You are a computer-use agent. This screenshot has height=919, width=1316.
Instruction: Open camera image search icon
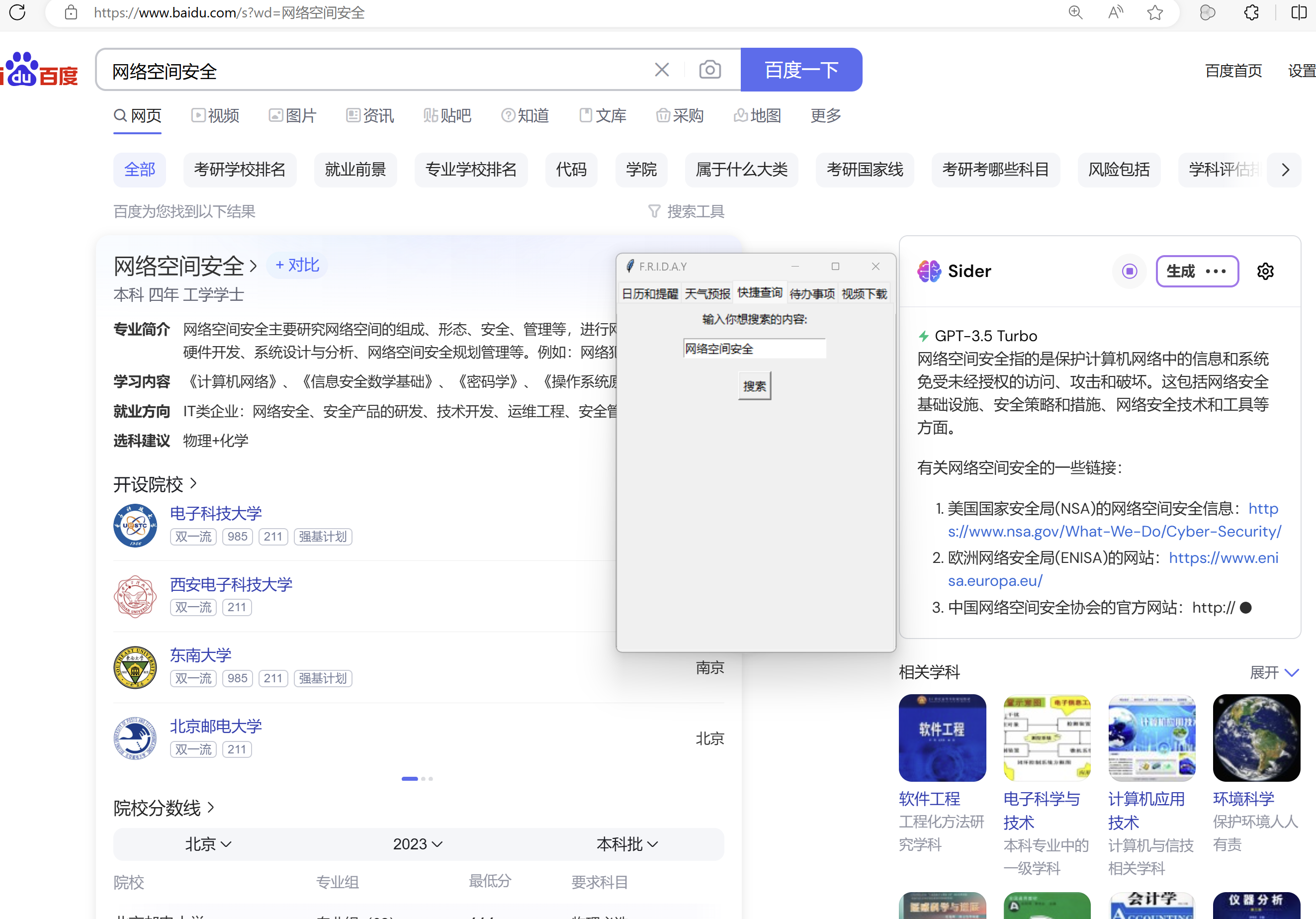tap(709, 70)
